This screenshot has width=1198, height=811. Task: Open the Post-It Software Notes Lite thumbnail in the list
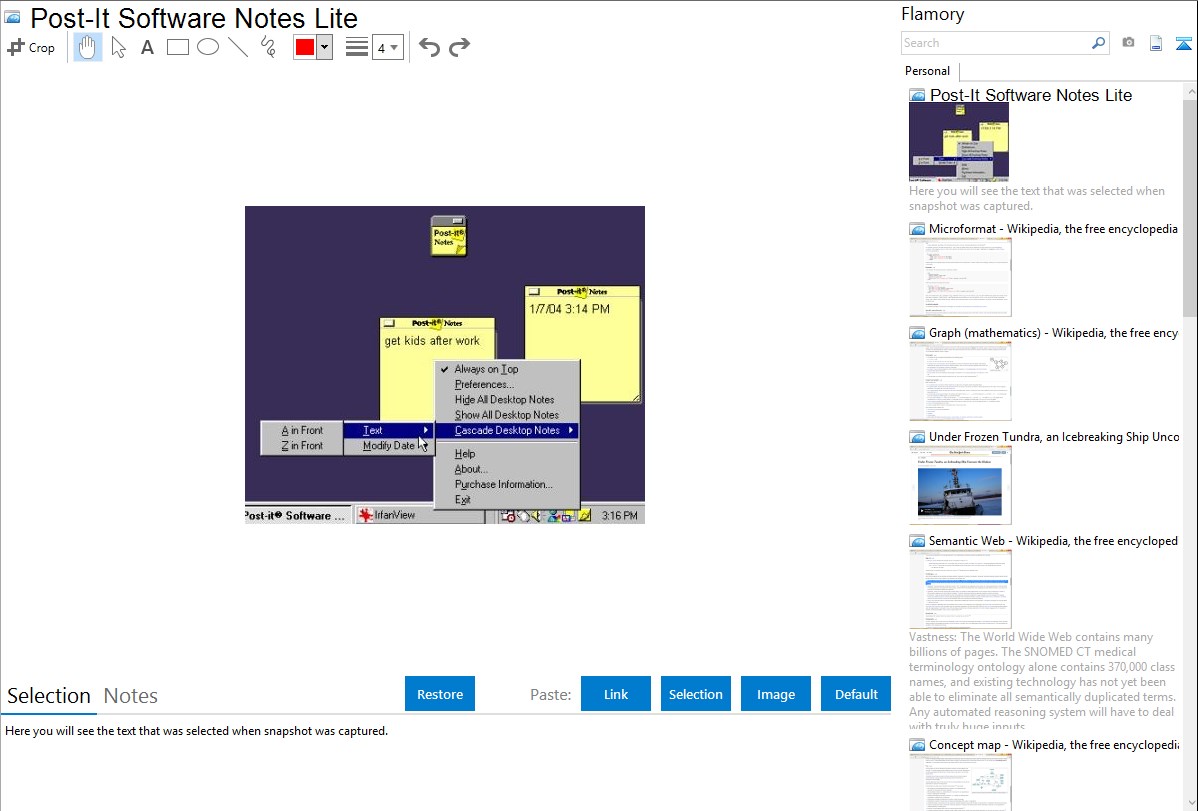(959, 142)
